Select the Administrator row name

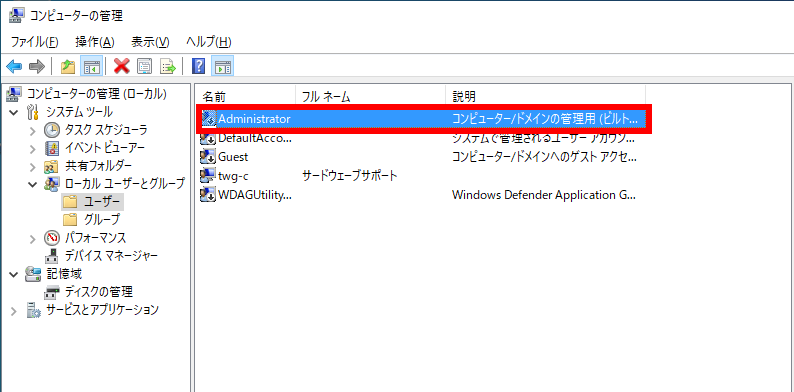(x=254, y=119)
